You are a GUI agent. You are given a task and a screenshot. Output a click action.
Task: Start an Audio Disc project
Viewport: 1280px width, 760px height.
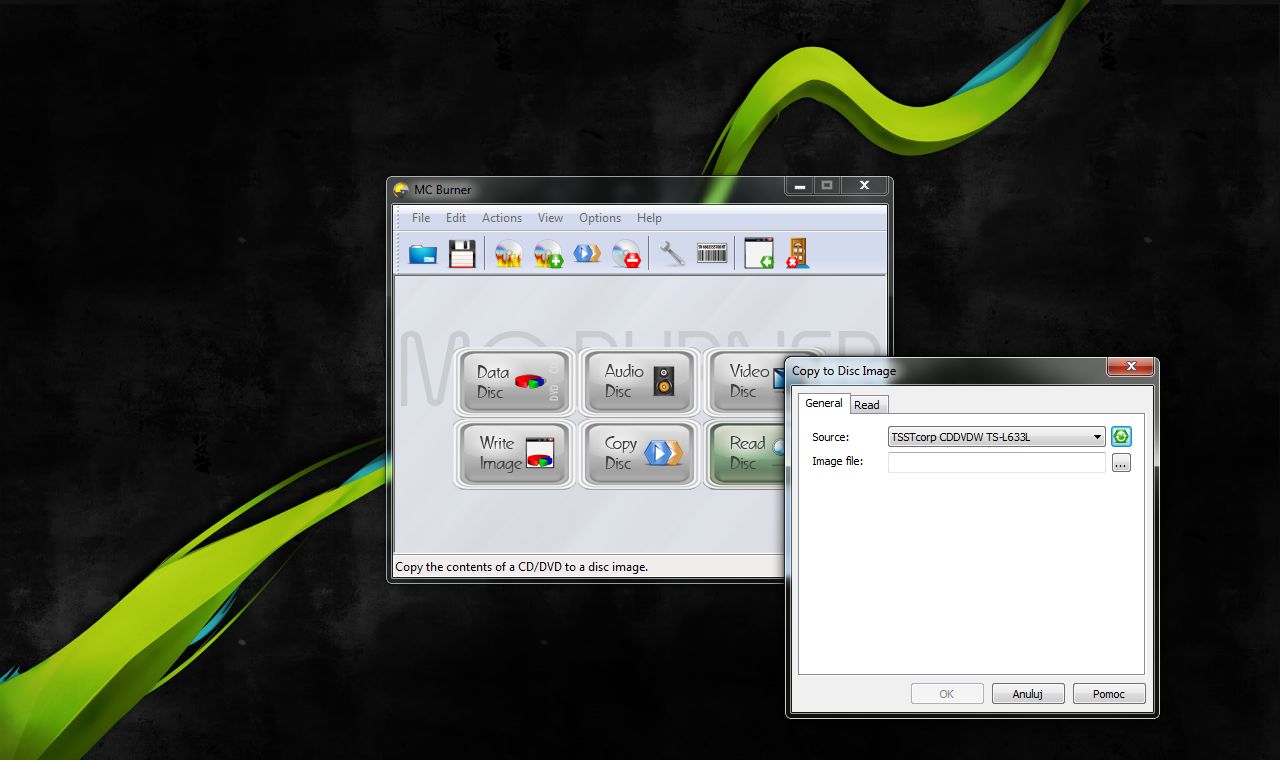pyautogui.click(x=640, y=382)
